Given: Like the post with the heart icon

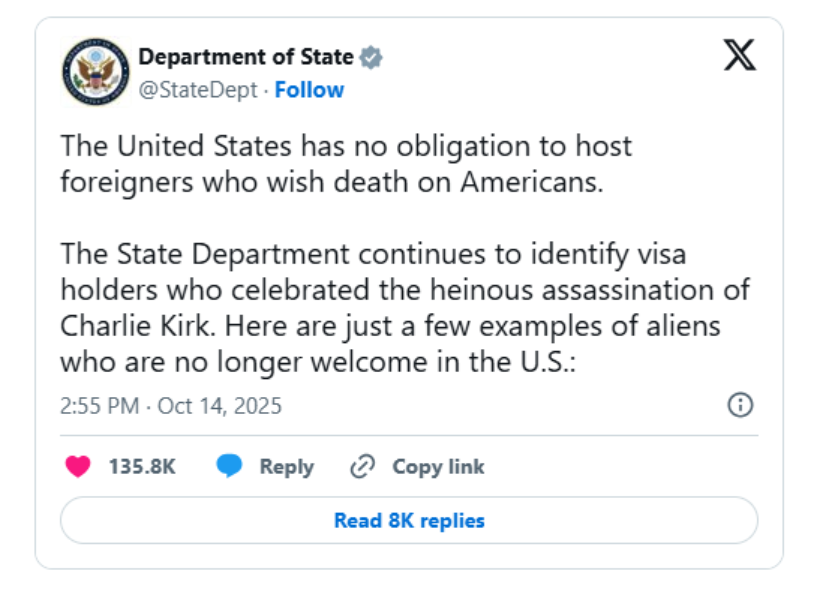Looking at the screenshot, I should pyautogui.click(x=78, y=466).
